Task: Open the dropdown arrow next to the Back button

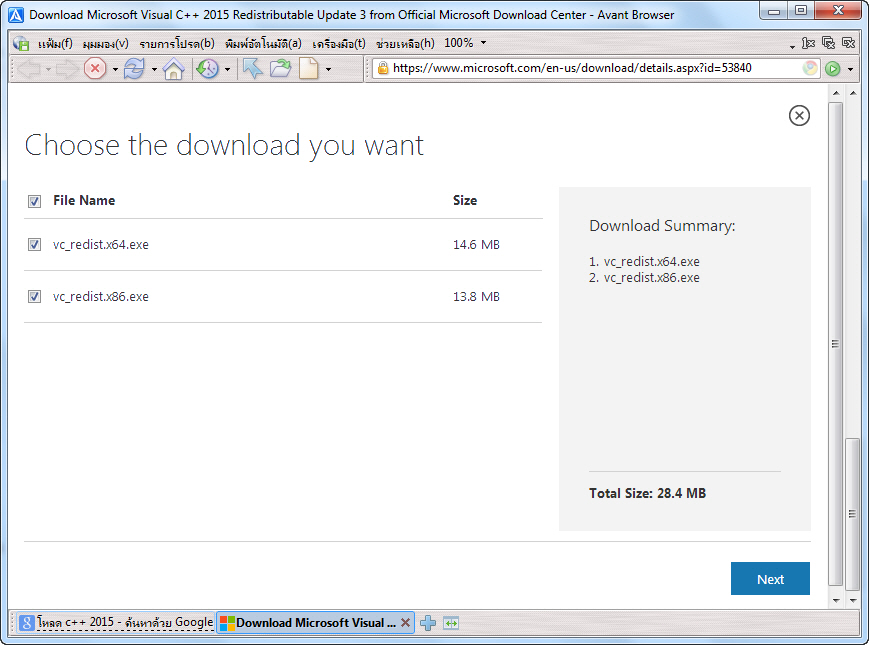Action: coord(48,70)
